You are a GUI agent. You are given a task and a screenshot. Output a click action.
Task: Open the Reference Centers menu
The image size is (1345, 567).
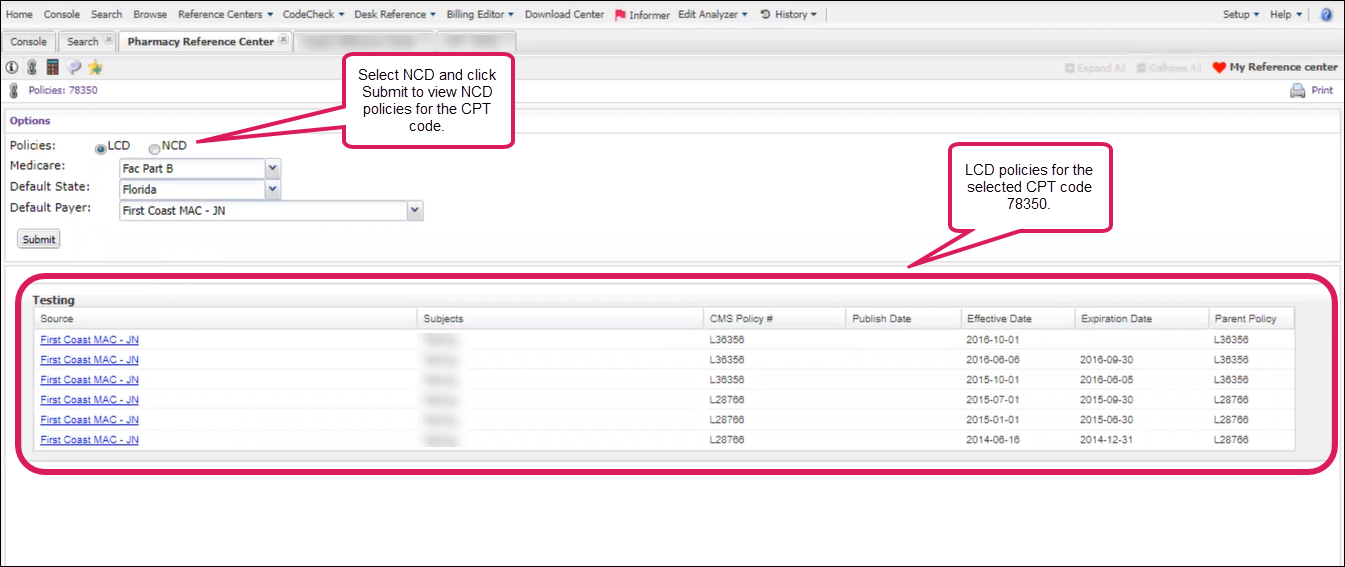[225, 15]
